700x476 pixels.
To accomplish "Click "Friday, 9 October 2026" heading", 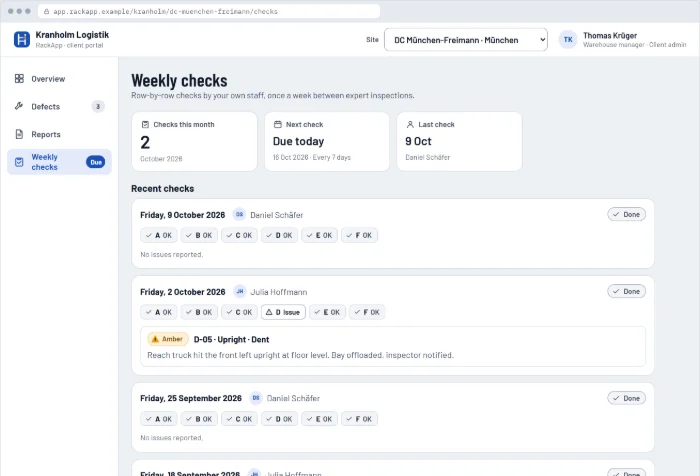I will (x=183, y=215).
